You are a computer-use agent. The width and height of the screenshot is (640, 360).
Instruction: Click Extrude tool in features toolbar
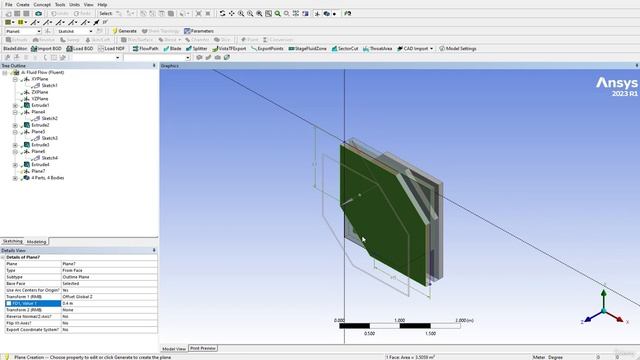coord(16,40)
